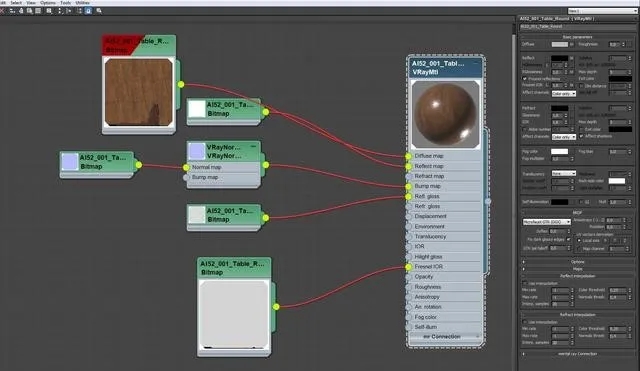Open the Reflect Affect channels dropdown
Viewport: 640px width, 371px height.
564,94
